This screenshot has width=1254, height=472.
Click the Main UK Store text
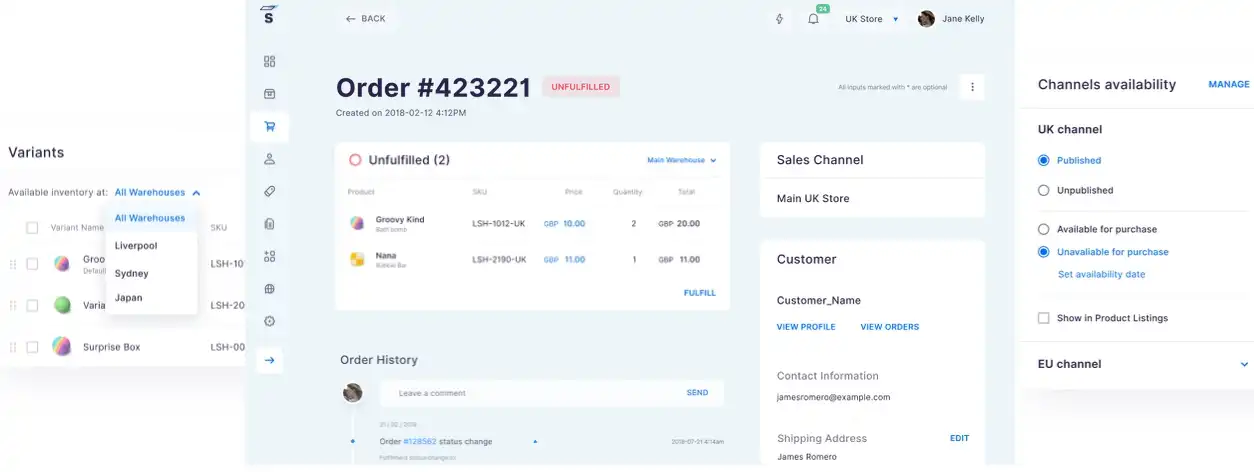click(813, 198)
